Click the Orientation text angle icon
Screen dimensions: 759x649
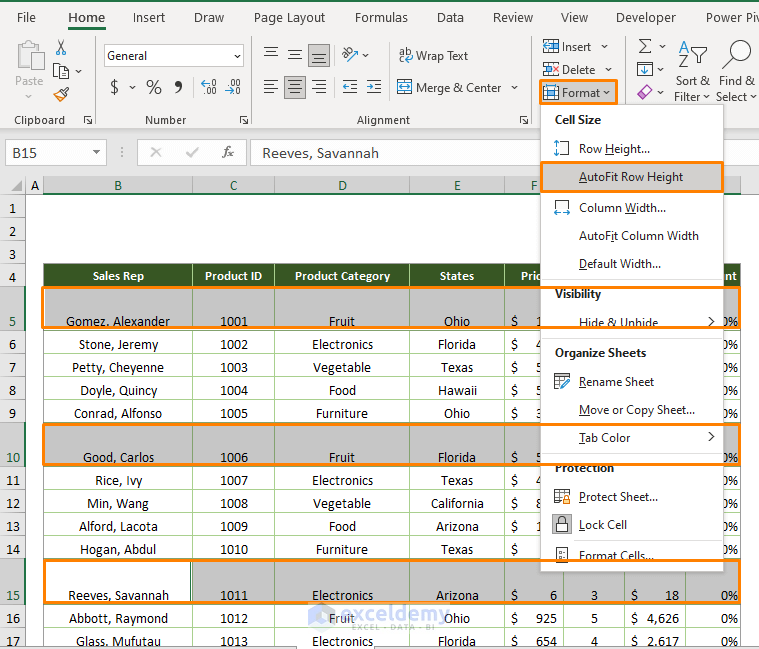[x=349, y=55]
